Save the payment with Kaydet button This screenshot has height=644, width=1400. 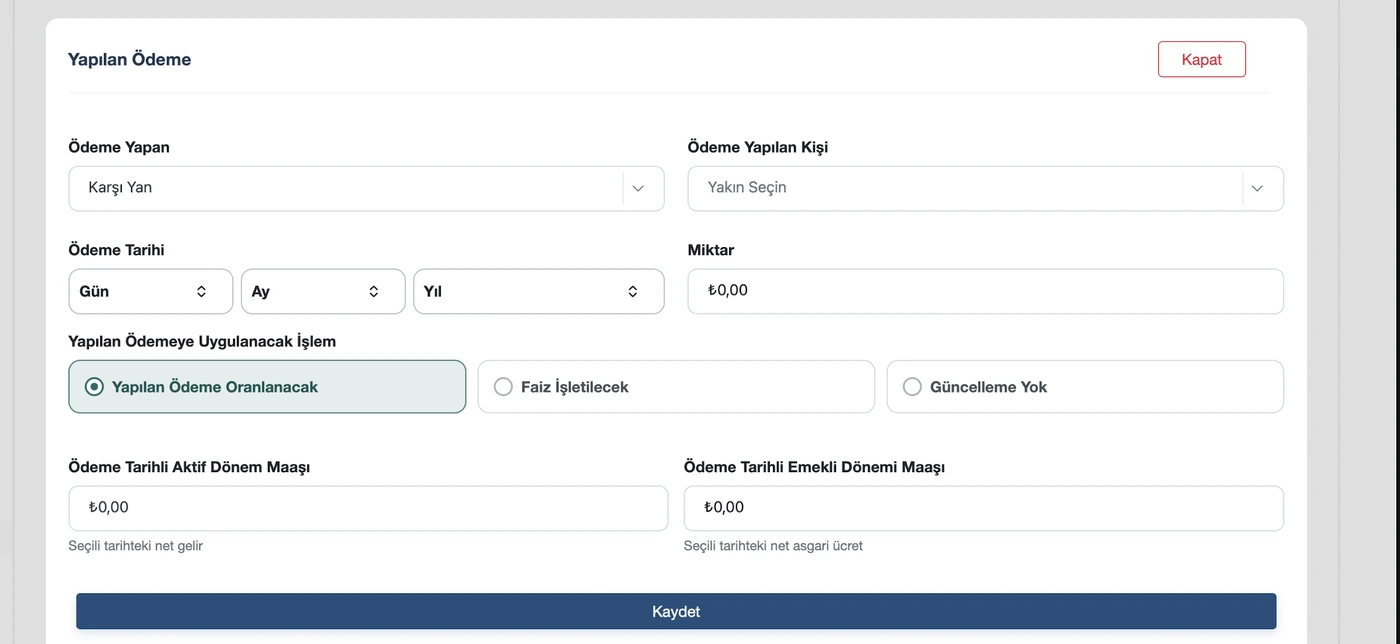pos(676,611)
